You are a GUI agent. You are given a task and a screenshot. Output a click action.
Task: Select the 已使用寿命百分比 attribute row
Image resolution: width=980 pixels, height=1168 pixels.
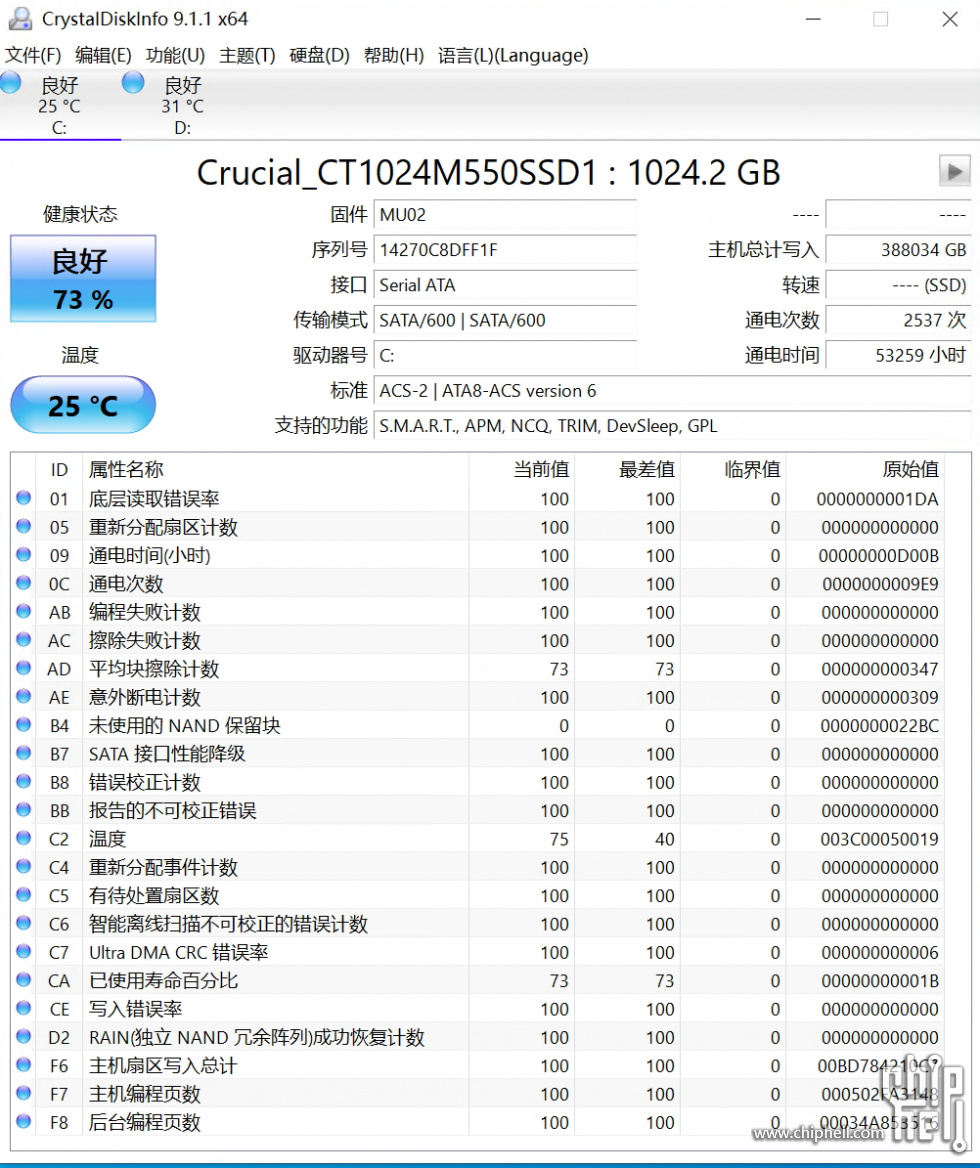pos(477,980)
